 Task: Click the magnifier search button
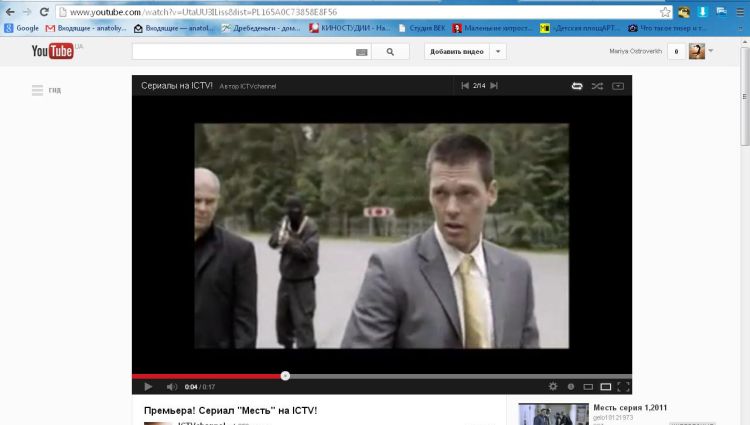coord(390,52)
